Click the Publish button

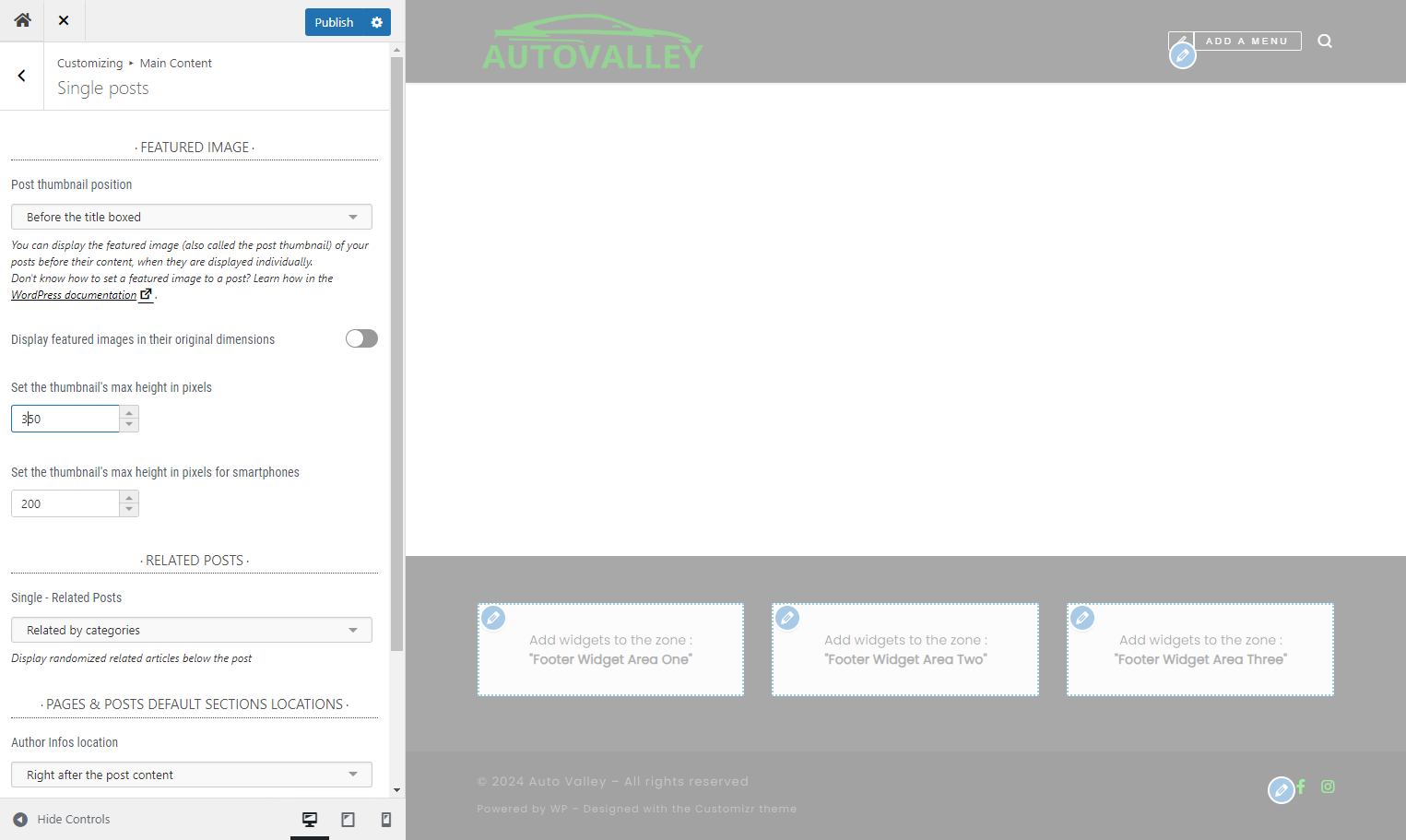[334, 22]
